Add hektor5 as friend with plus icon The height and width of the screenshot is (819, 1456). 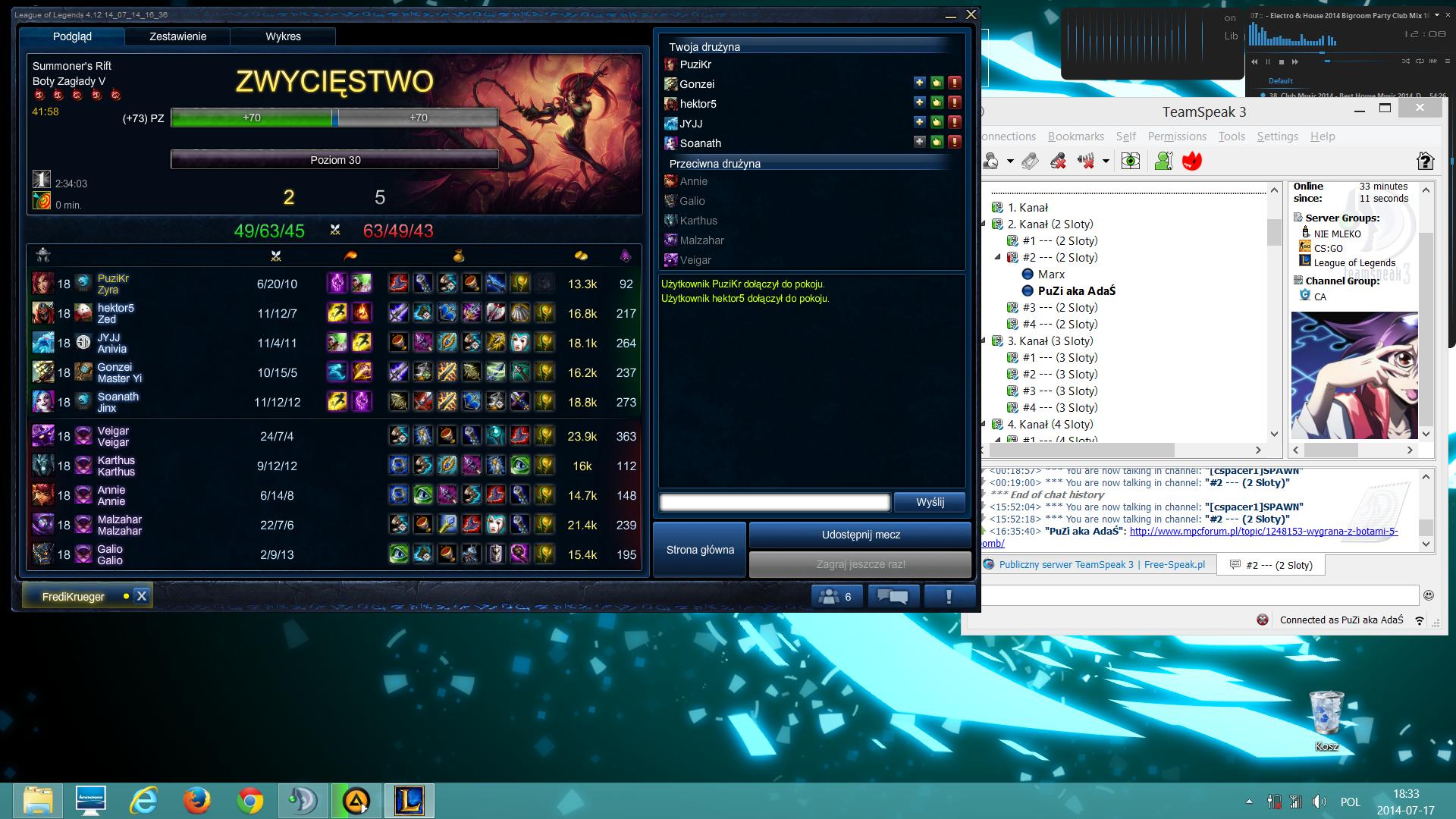pyautogui.click(x=919, y=102)
